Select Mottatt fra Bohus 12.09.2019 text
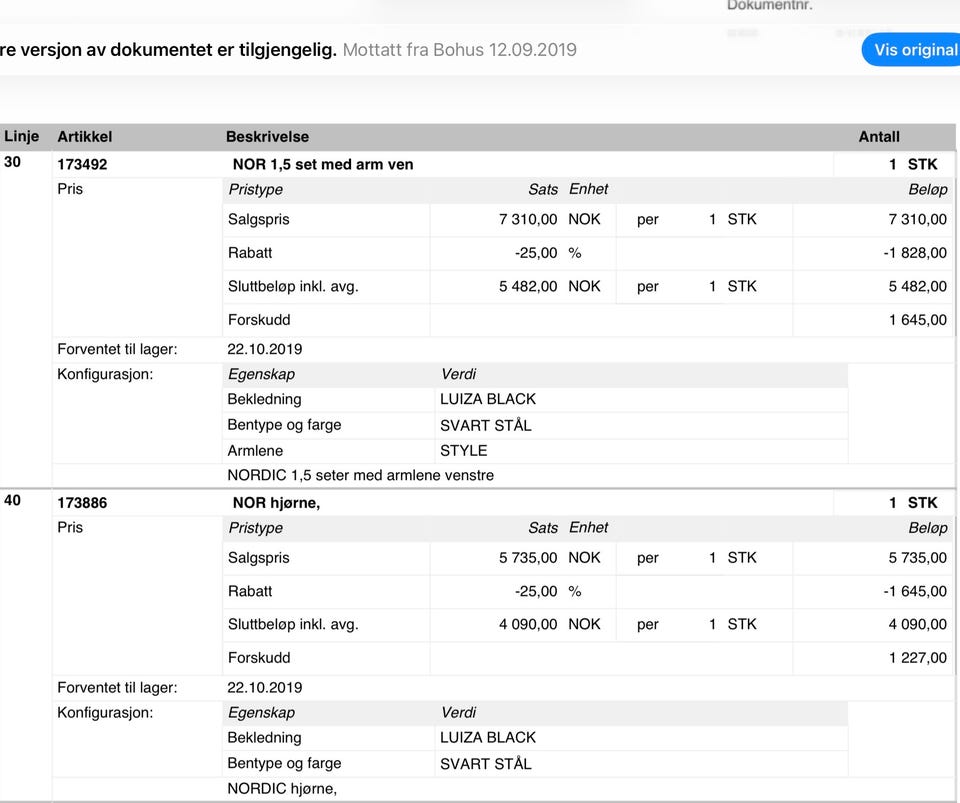The height and width of the screenshot is (803, 960). [460, 50]
